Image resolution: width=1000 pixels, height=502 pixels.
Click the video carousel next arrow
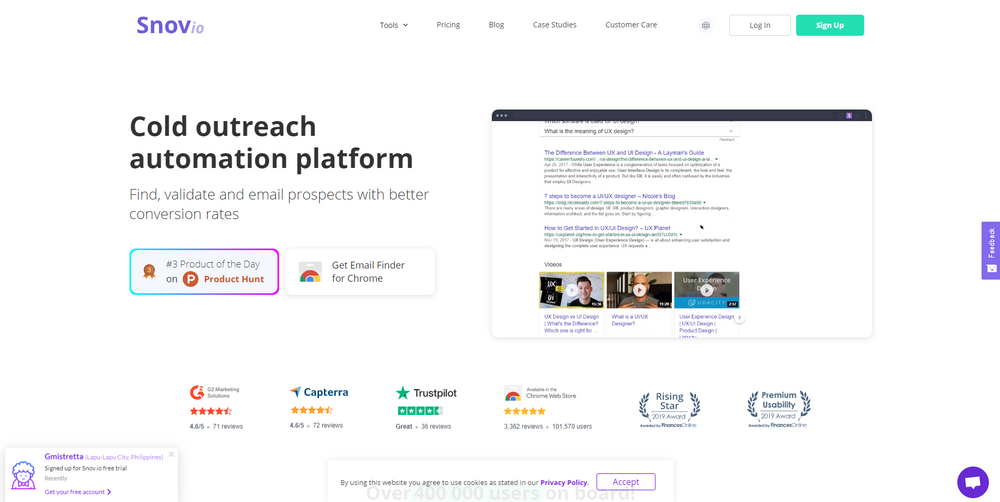click(739, 318)
